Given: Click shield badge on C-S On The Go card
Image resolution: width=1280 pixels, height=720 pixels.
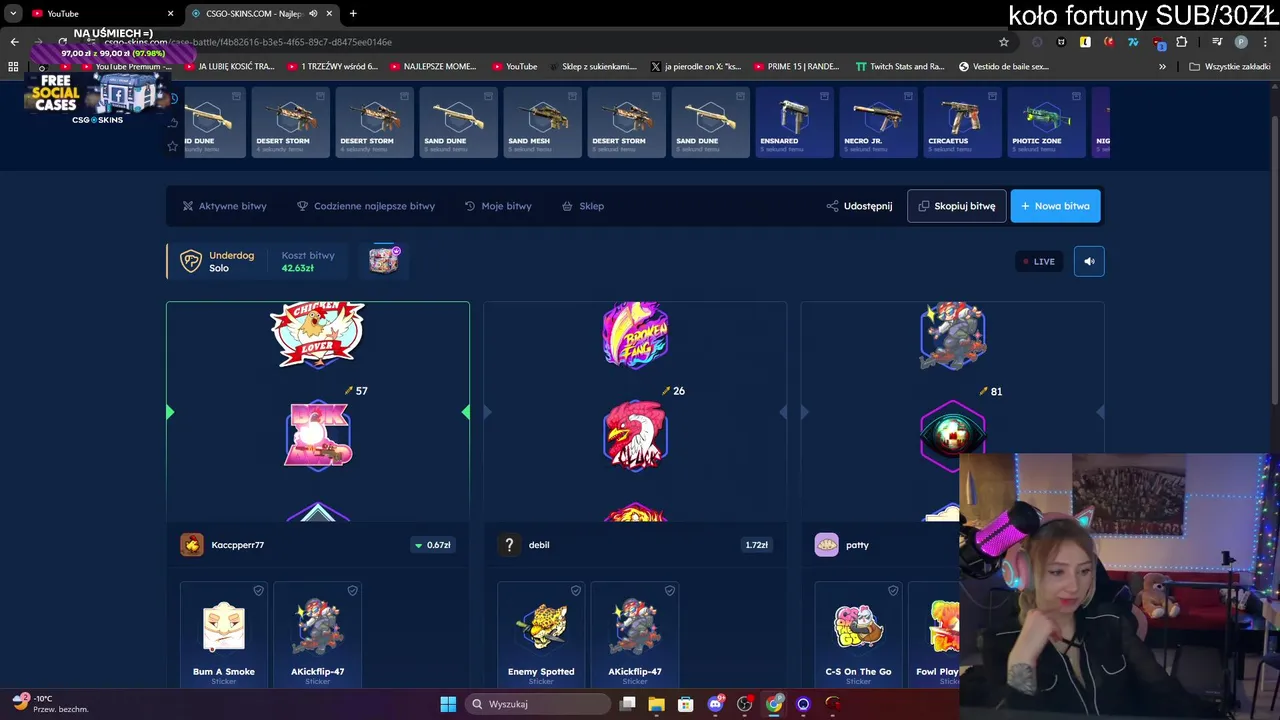Looking at the screenshot, I should (x=892, y=591).
